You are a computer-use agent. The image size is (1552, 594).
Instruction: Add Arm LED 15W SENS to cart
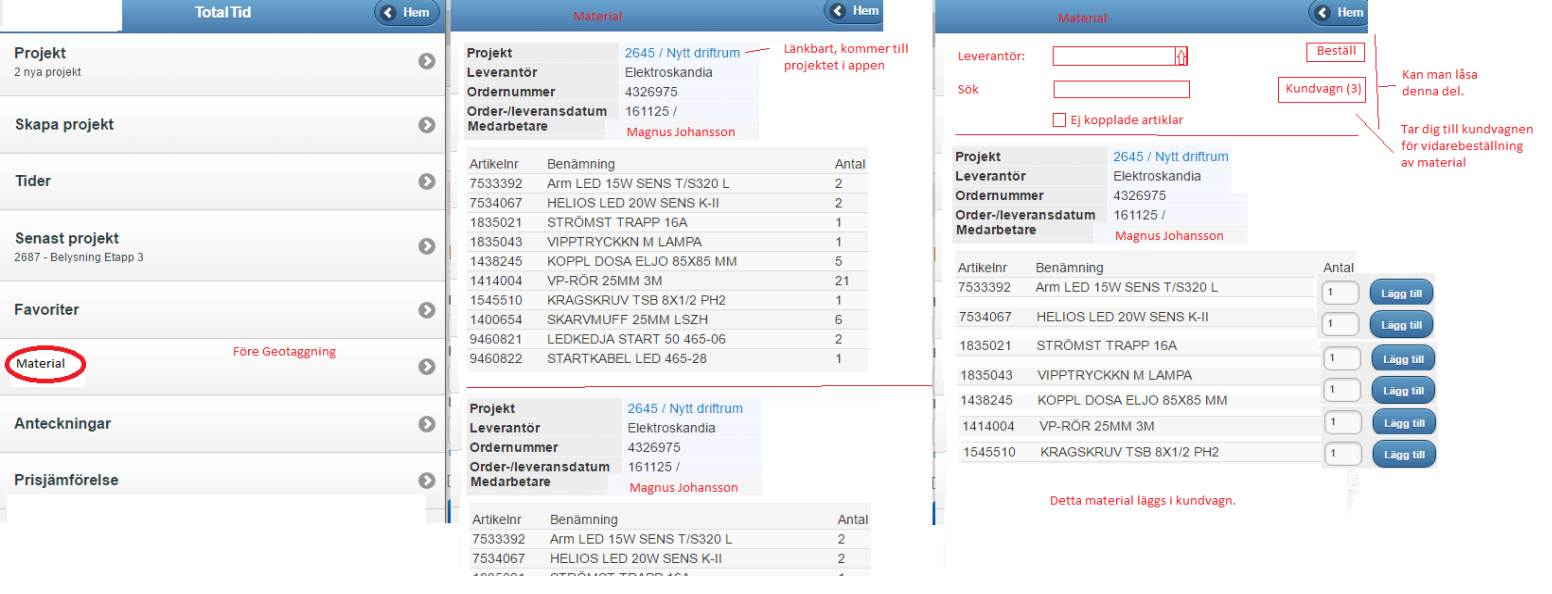click(1401, 293)
